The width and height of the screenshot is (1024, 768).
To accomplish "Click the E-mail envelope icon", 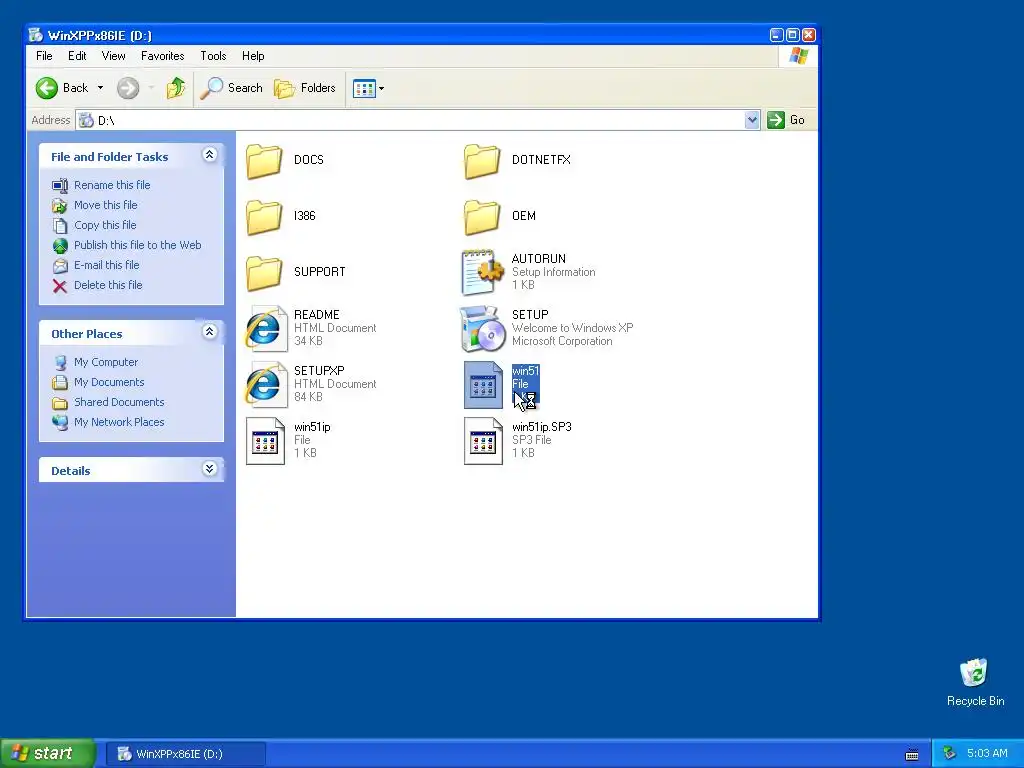I will (60, 266).
